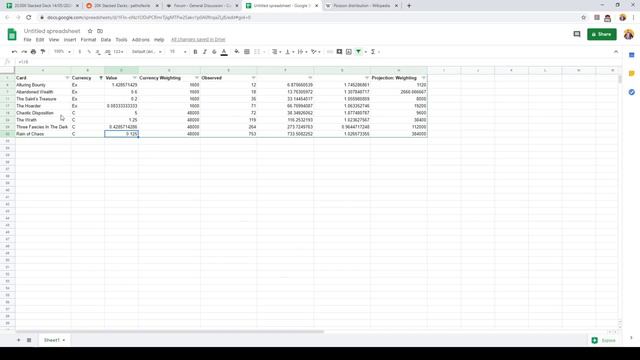The width and height of the screenshot is (640, 360).
Task: Print the spreadsheet using the printer icon
Action: coord(33,52)
